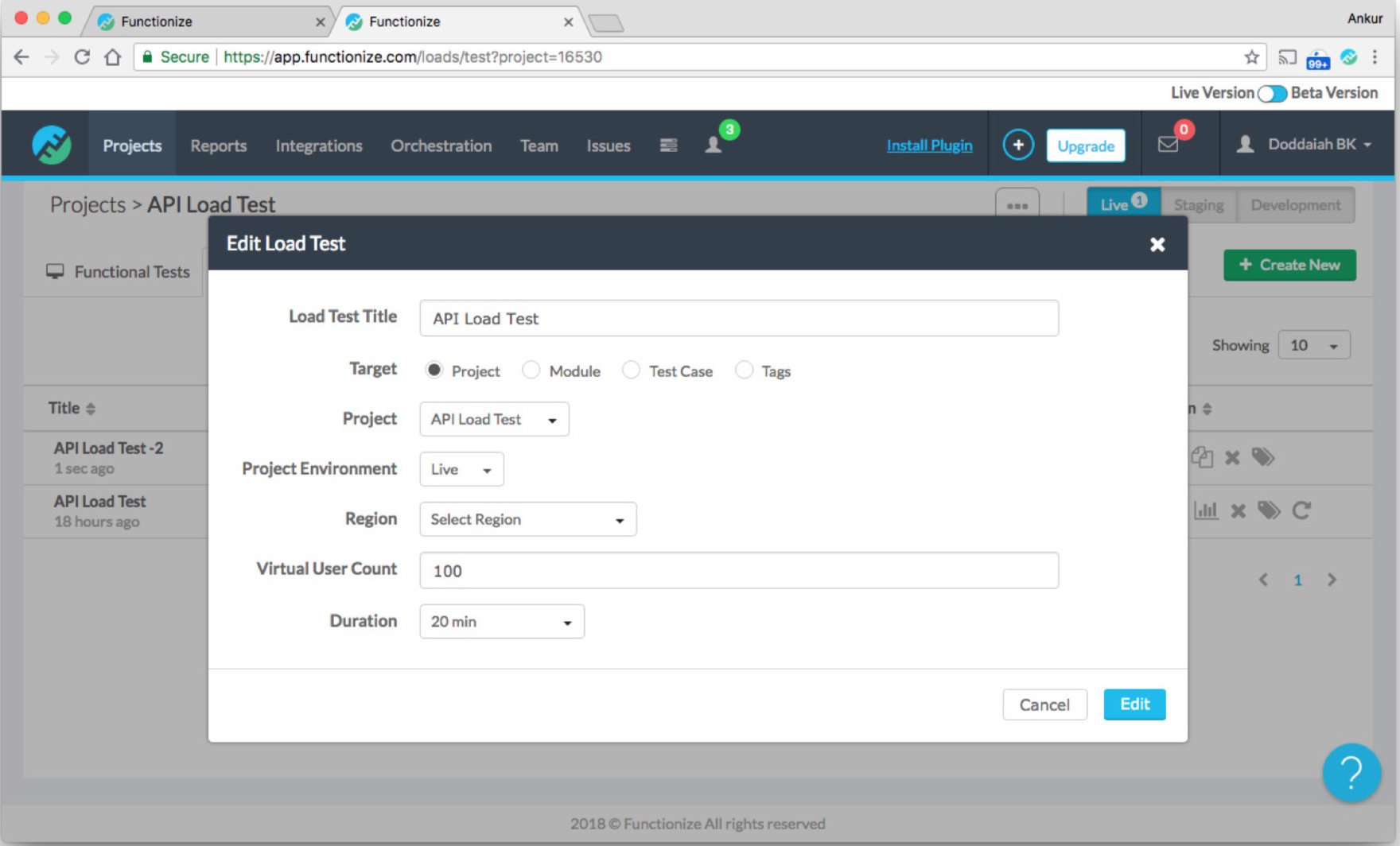The image size is (1400, 846).
Task: Switch to the Development environment tab
Action: pos(1295,205)
